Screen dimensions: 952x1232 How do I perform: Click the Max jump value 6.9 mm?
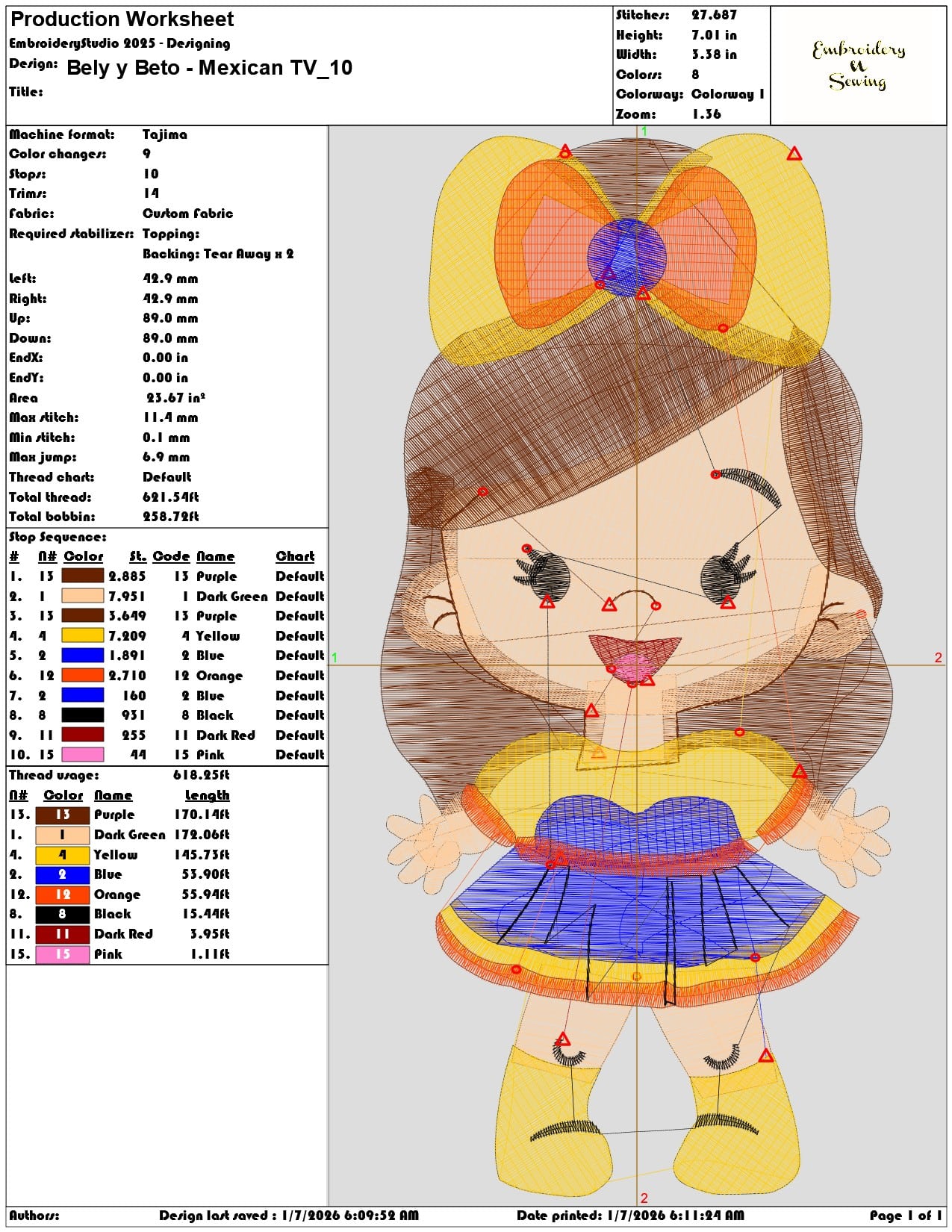(167, 457)
